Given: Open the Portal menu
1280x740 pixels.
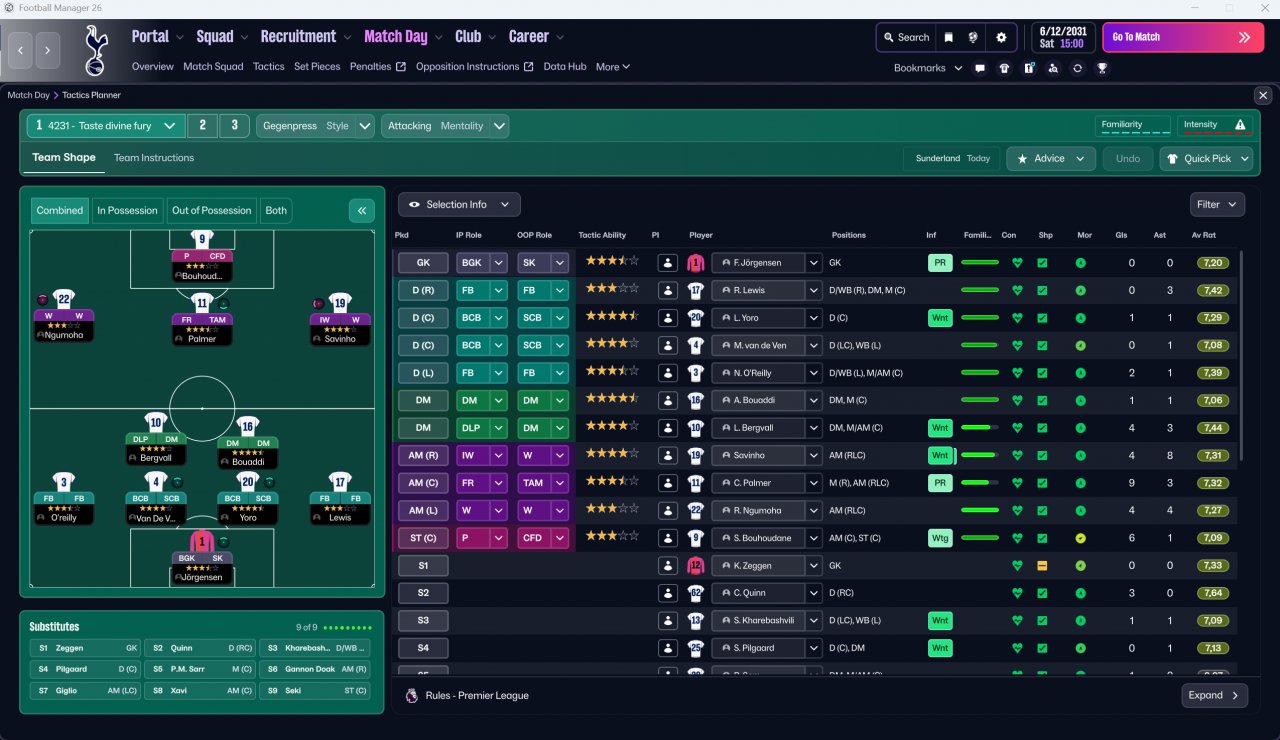Looking at the screenshot, I should [x=158, y=37].
